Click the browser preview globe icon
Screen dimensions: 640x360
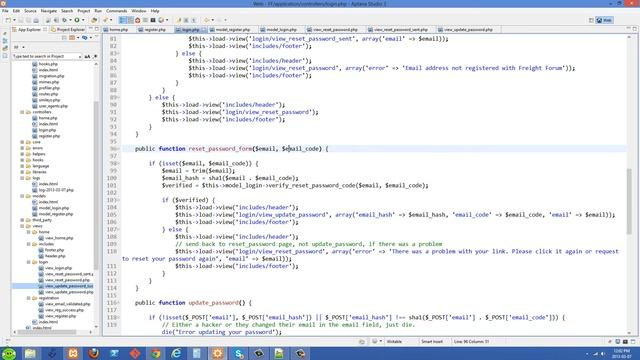tap(161, 20)
